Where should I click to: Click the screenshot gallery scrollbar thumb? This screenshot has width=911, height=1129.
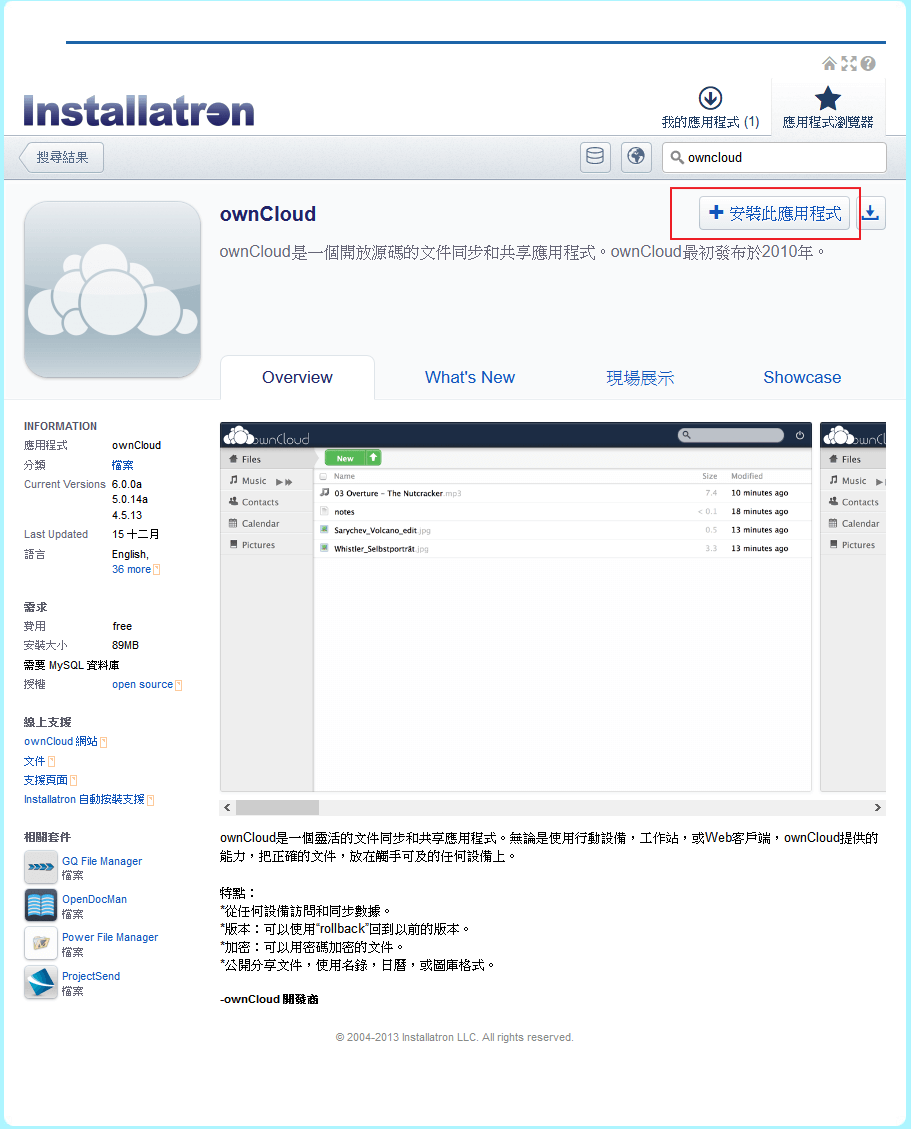pyautogui.click(x=277, y=808)
